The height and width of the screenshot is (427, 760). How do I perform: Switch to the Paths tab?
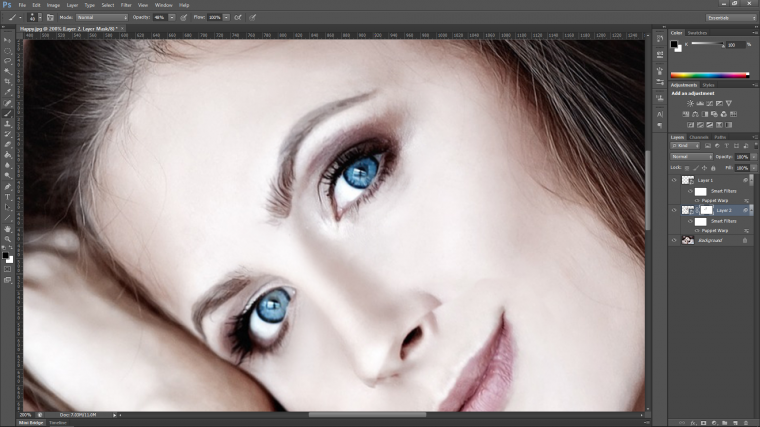pos(720,137)
